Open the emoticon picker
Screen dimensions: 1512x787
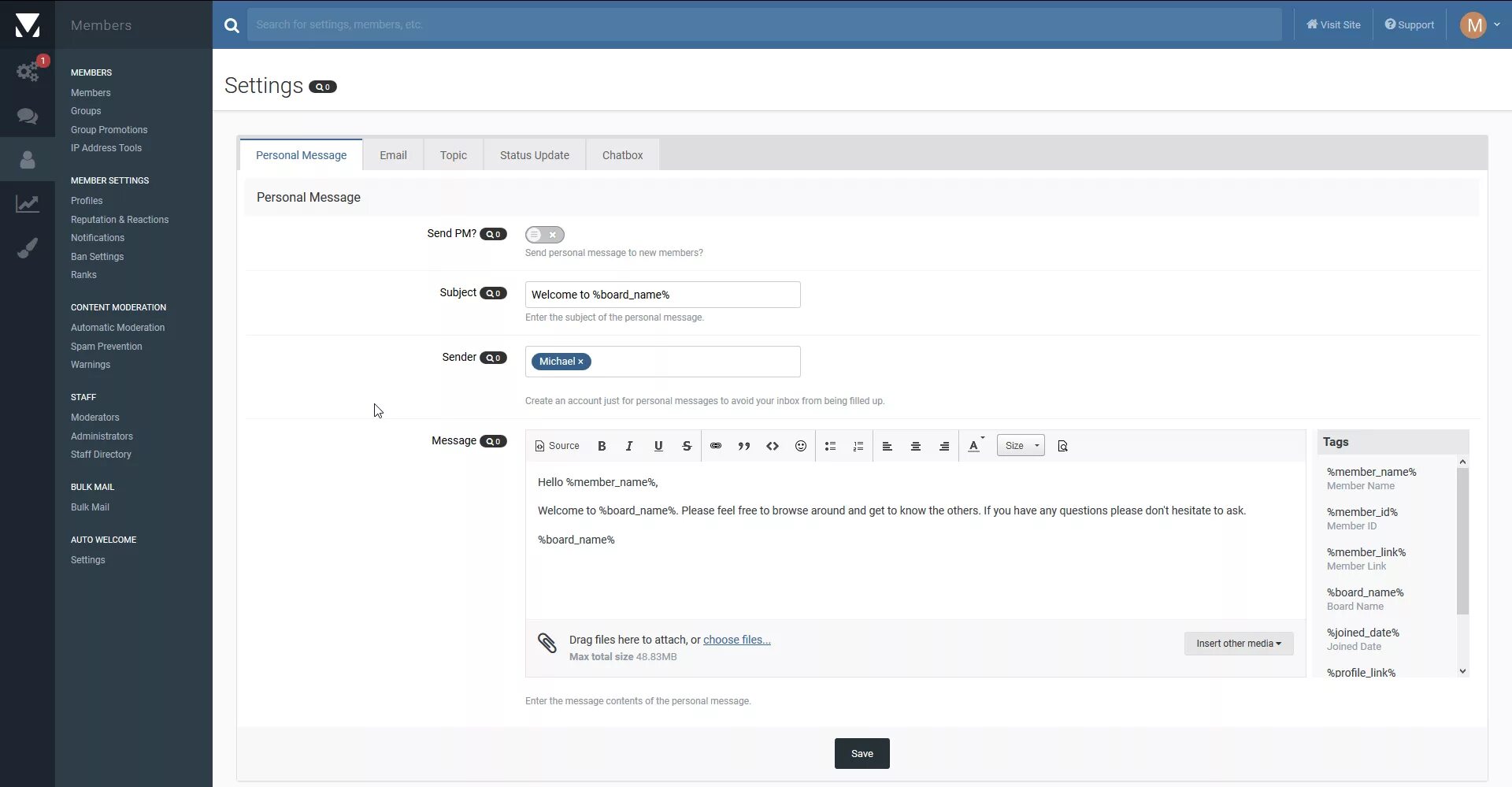click(x=801, y=446)
